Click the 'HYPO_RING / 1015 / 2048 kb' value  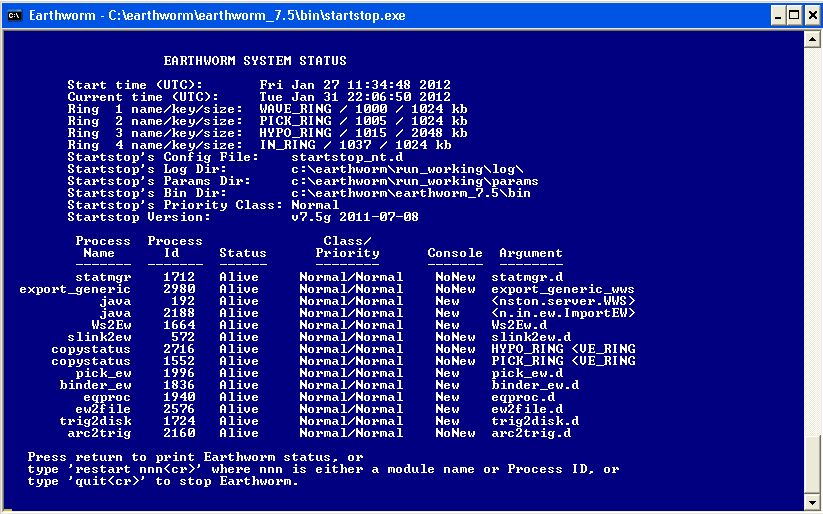(x=363, y=133)
